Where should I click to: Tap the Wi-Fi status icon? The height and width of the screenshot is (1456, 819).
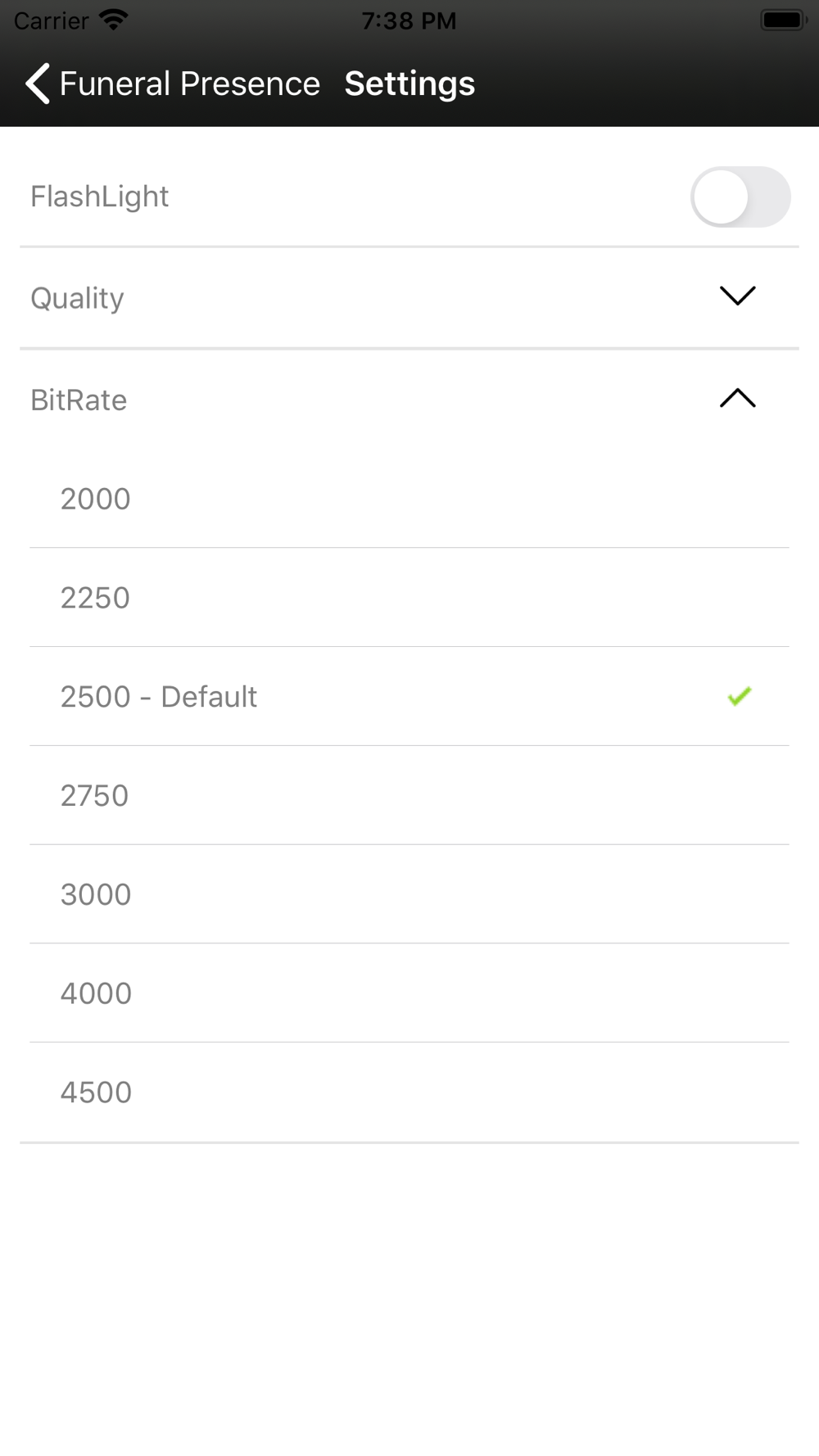[113, 20]
